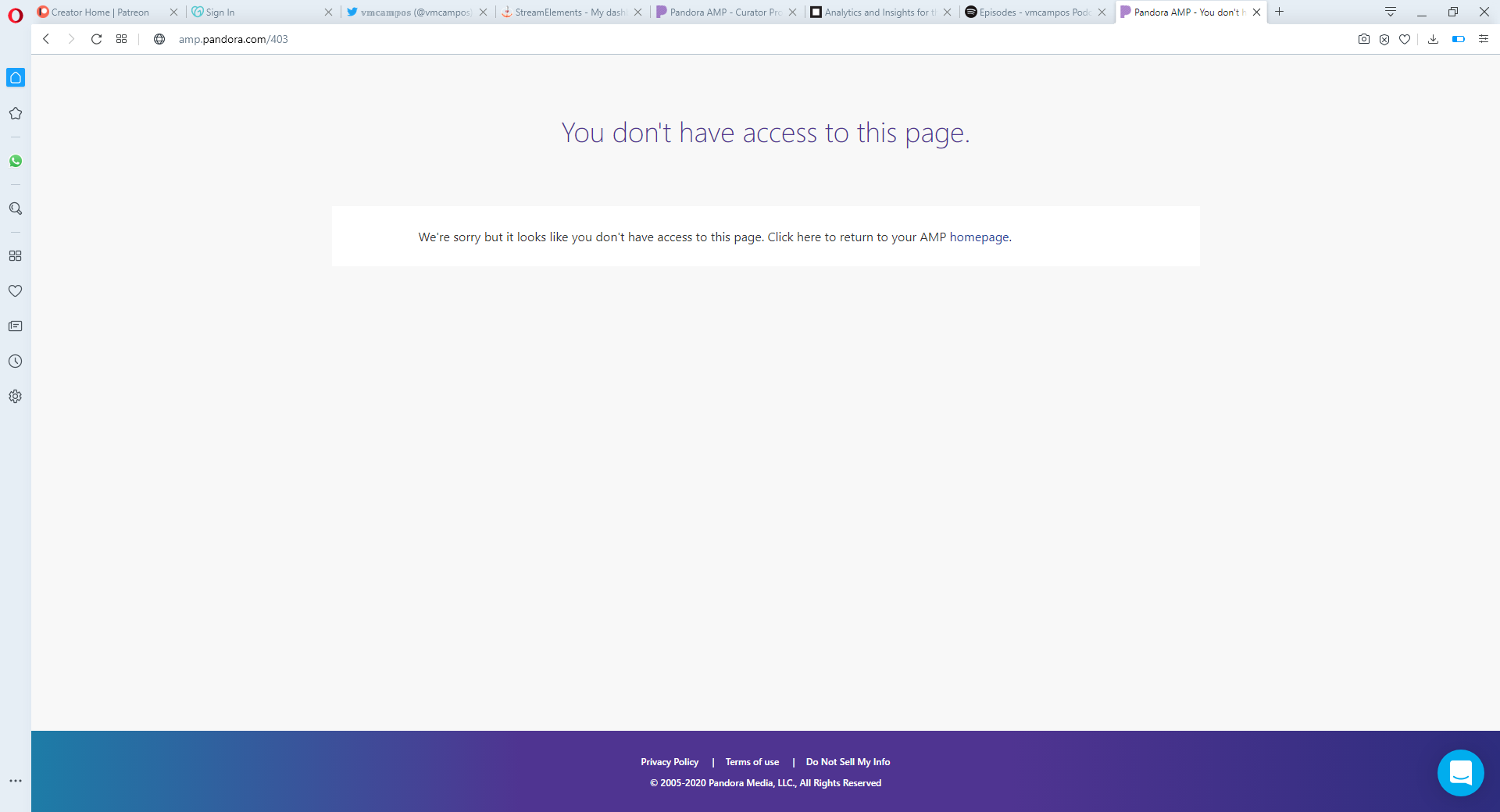Take a snapshot with the camera icon
This screenshot has width=1500, height=812.
pyautogui.click(x=1363, y=39)
